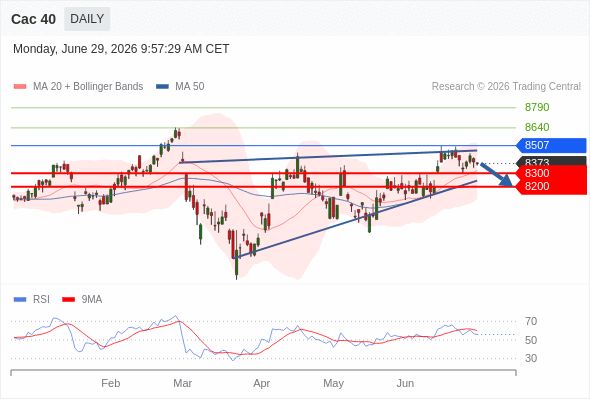This screenshot has height=400, width=590.
Task: Click the 9MA legend swatch
Action: tap(68, 300)
